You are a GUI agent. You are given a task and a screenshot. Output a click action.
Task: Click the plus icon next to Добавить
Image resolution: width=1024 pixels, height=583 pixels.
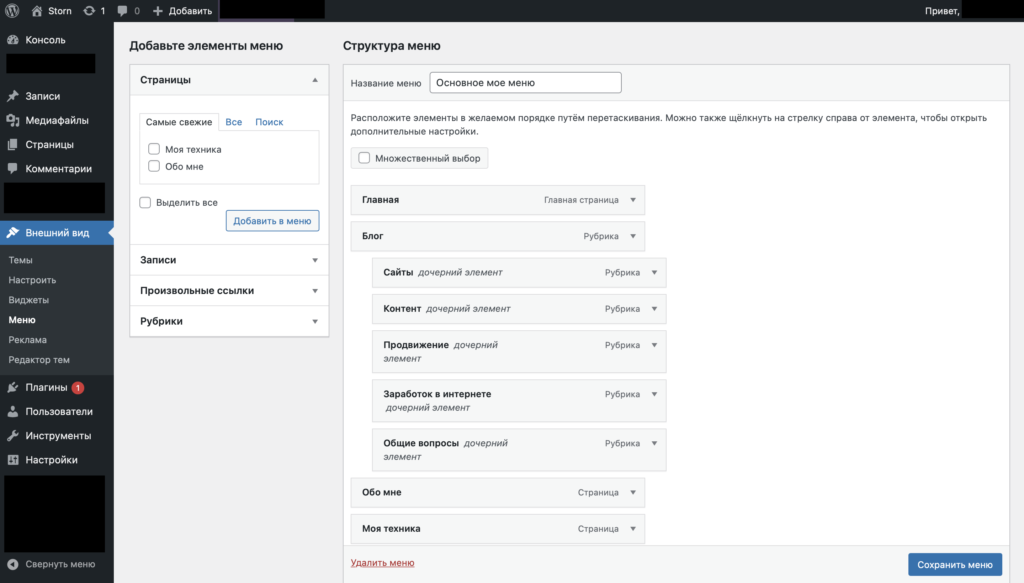tap(157, 10)
